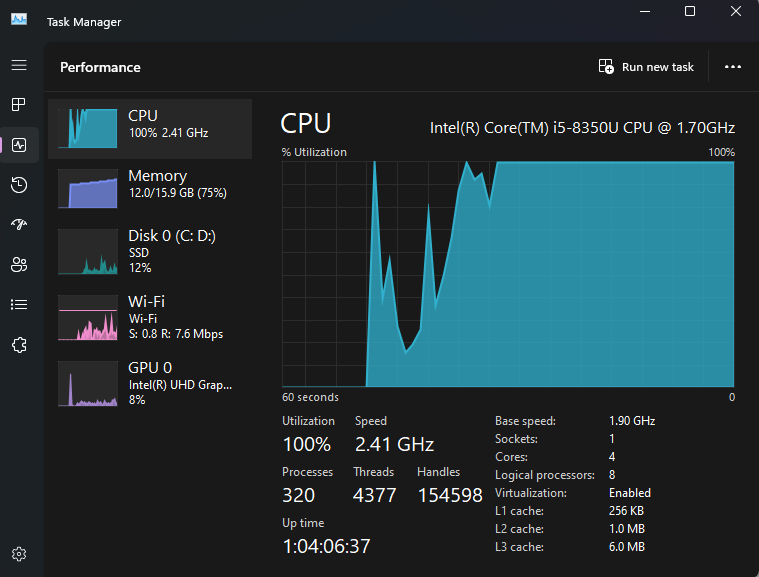This screenshot has height=577, width=759.
Task: Click the 'Task Manager' window title
Action: pyautogui.click(x=84, y=22)
